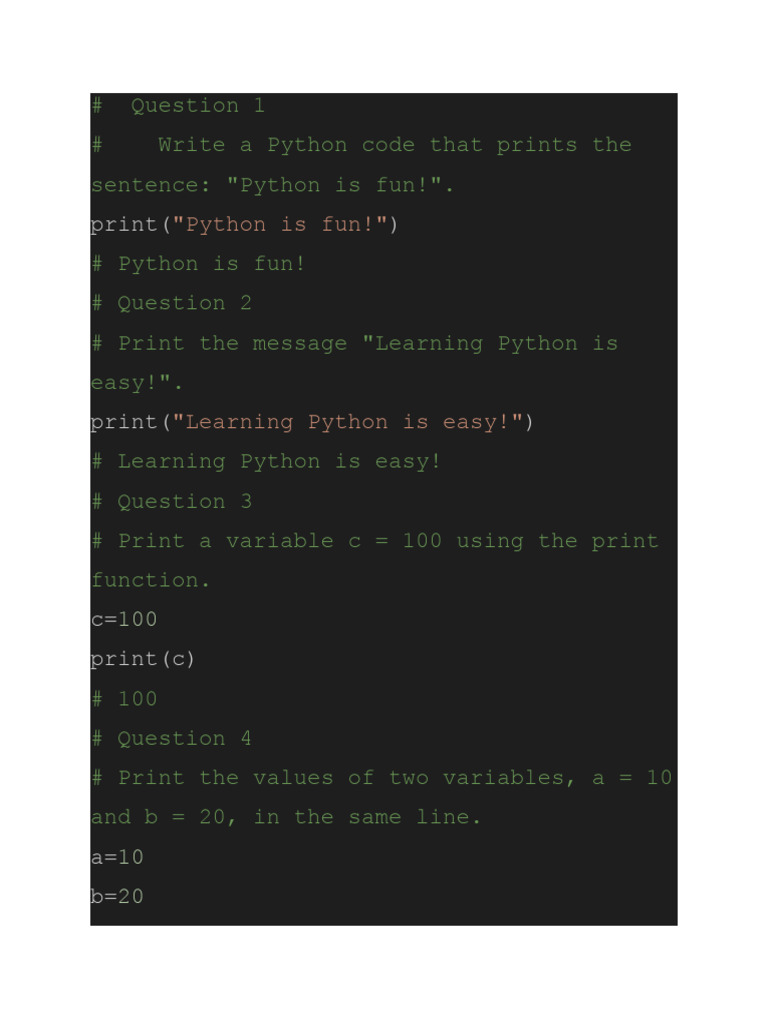
Task: Click the '# 100' output comment
Action: coord(124,699)
